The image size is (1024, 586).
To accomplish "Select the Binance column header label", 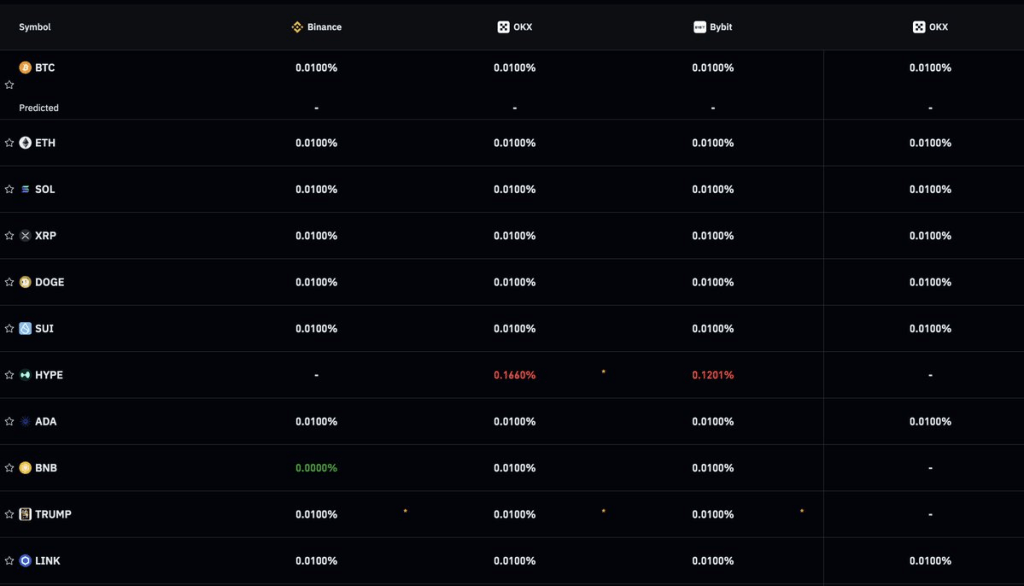I will 324,27.
